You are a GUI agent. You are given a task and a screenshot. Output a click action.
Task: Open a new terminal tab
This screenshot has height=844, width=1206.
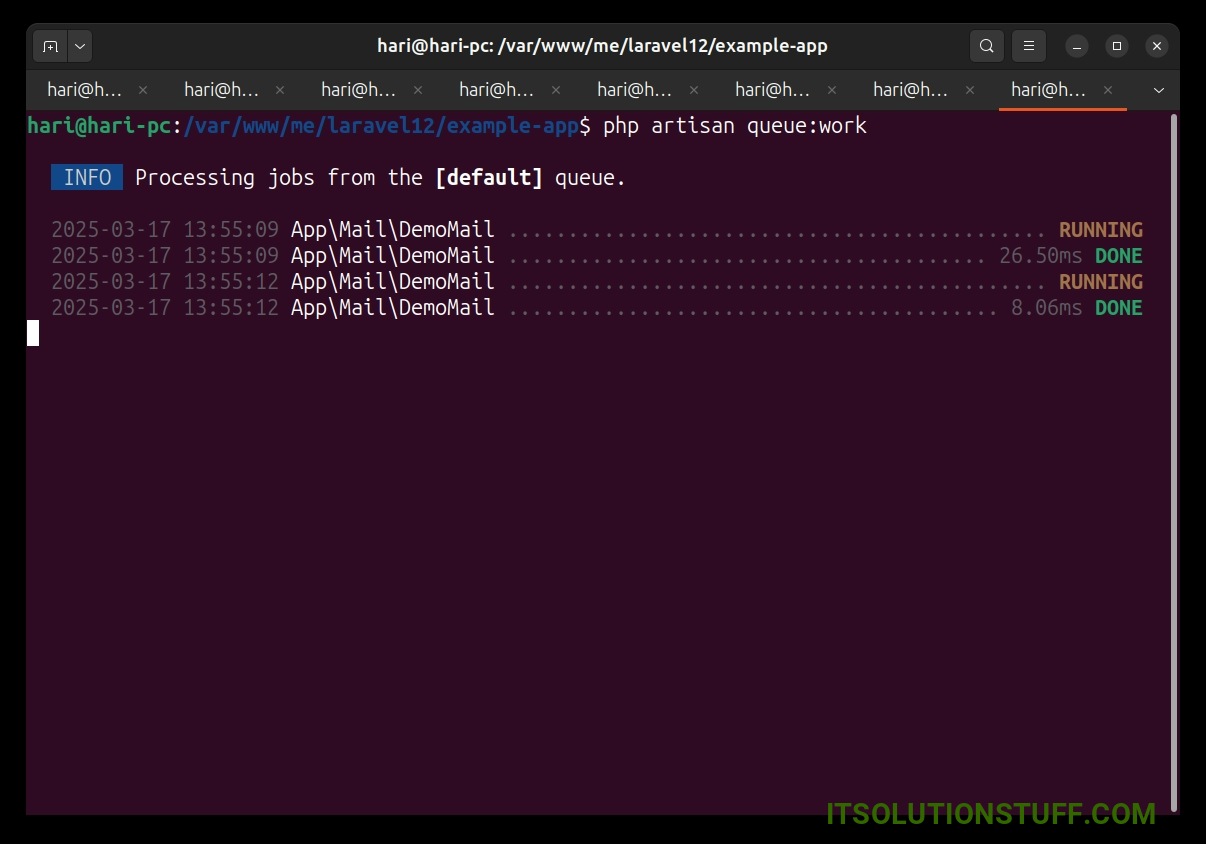[x=51, y=46]
